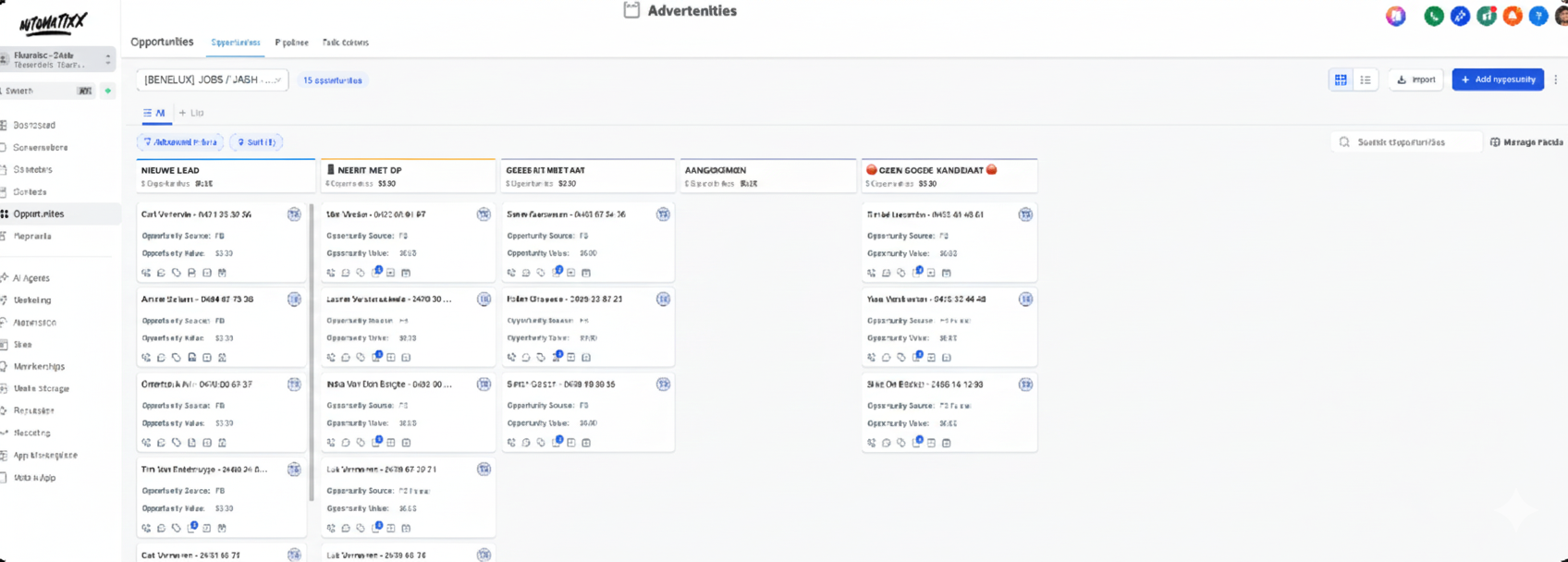Open App Marketplace in the sidebar
Screen dimensions: 1568x562
click(45, 456)
